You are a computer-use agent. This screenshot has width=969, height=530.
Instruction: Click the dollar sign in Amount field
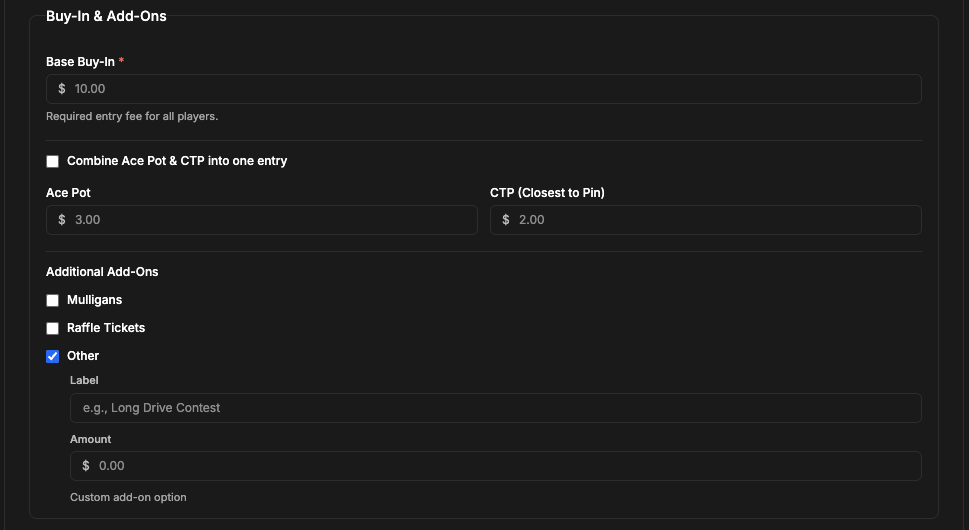pyautogui.click(x=86, y=466)
